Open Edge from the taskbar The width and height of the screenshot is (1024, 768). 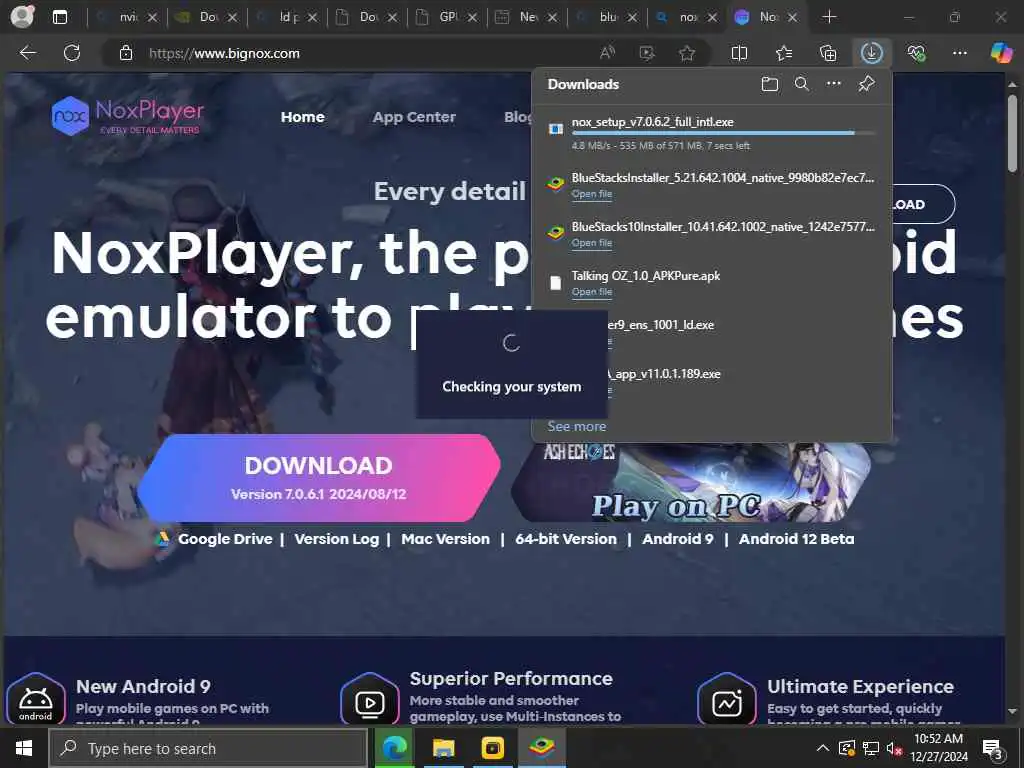(394, 748)
